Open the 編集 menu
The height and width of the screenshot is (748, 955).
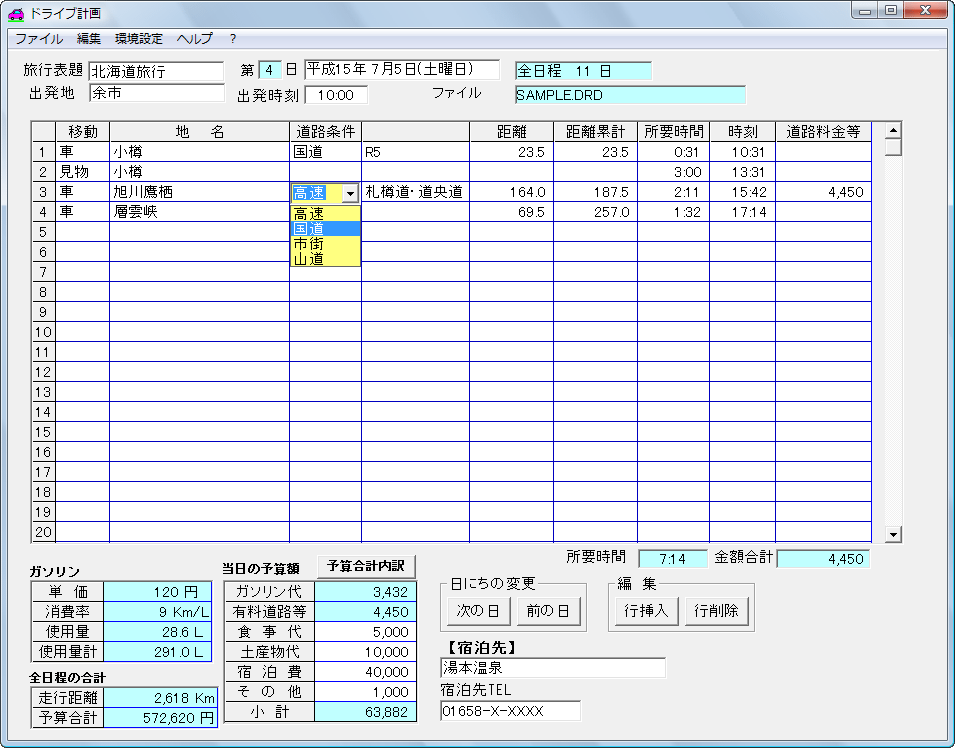pos(89,39)
